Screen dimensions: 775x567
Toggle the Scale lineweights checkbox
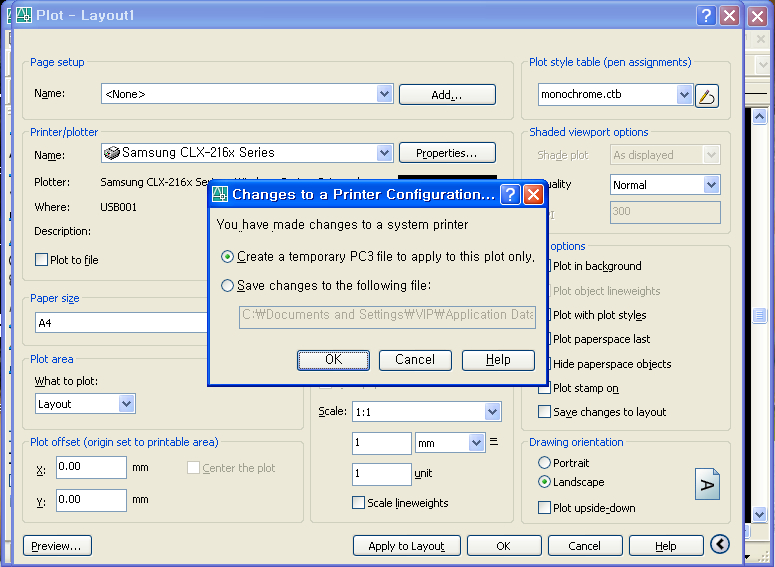[358, 503]
